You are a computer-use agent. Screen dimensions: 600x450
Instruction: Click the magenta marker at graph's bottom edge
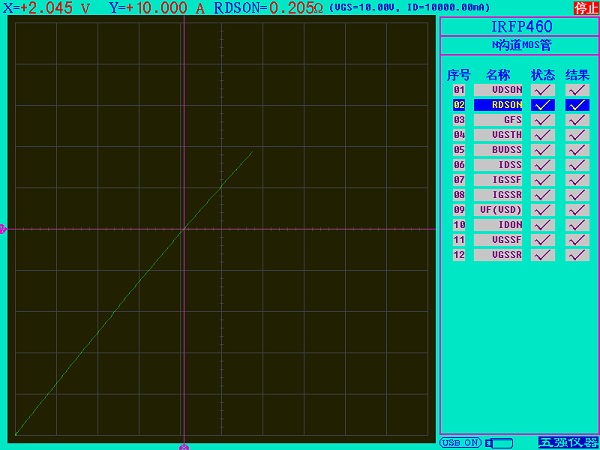183,446
